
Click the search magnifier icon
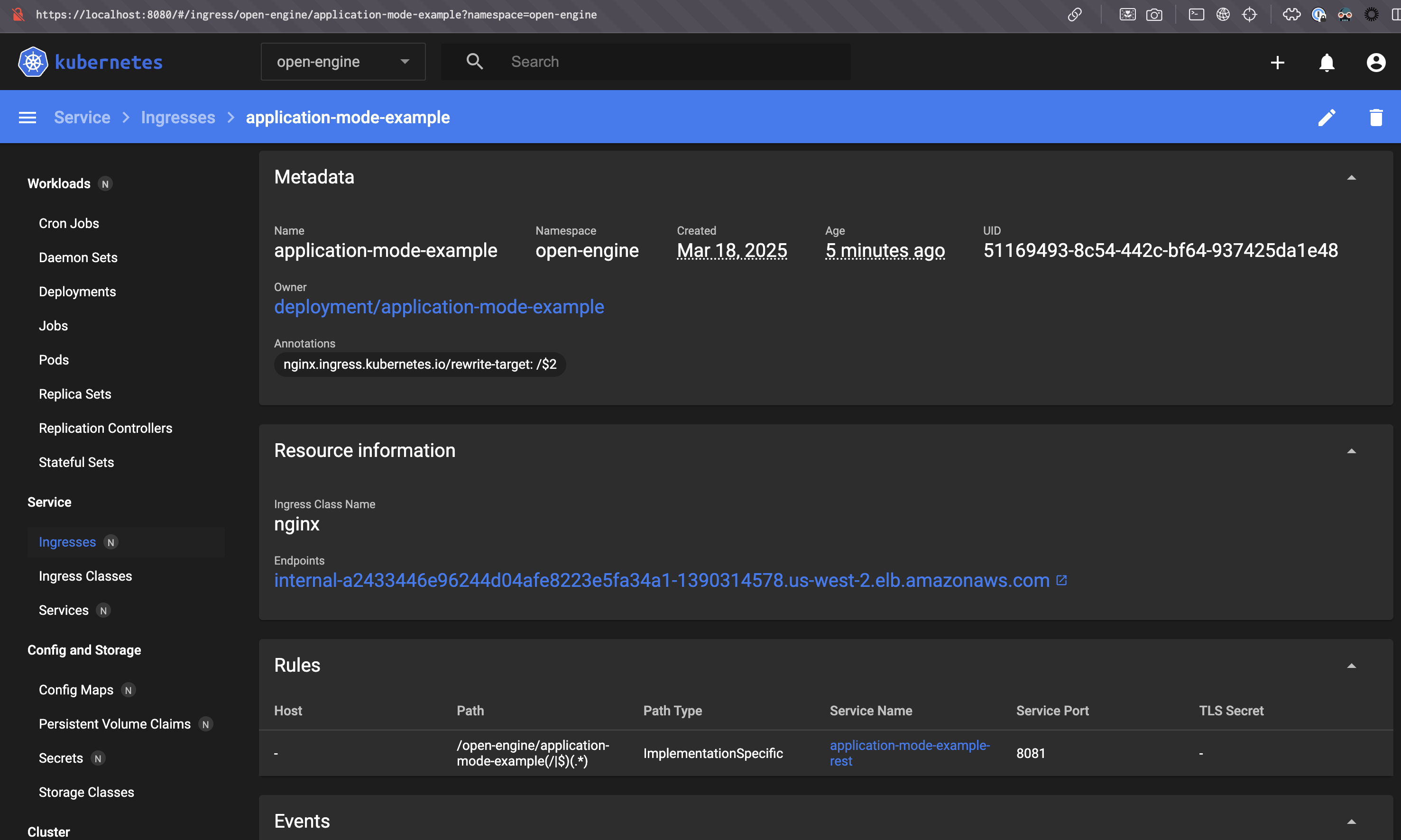(475, 61)
